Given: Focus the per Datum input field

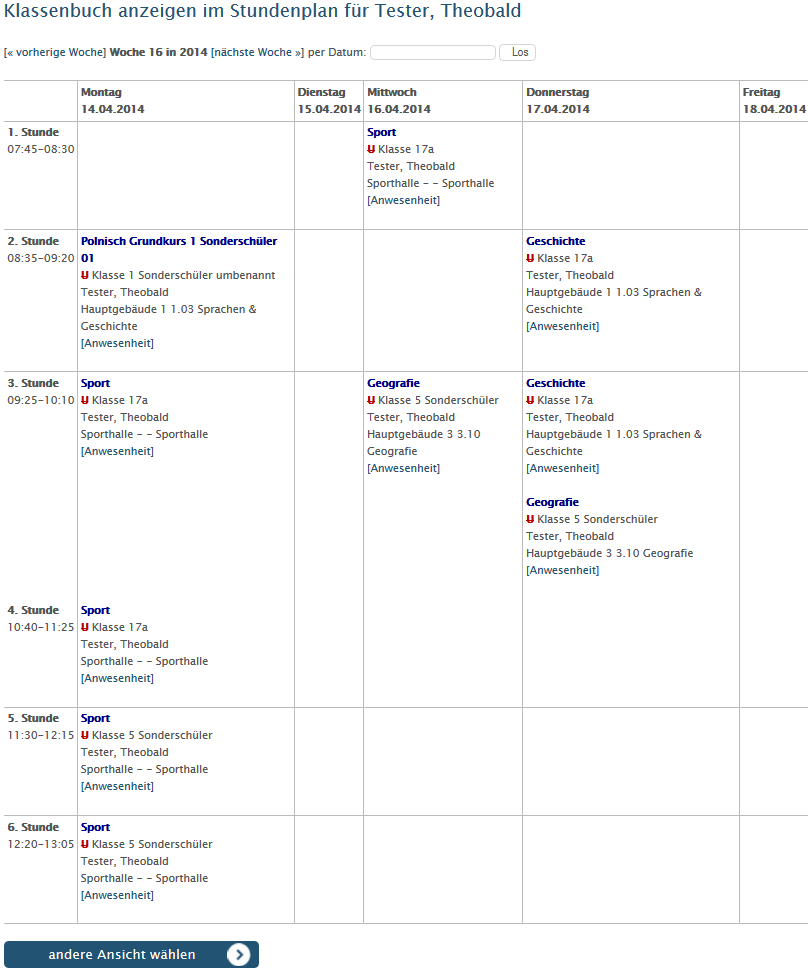Looking at the screenshot, I should click(433, 53).
